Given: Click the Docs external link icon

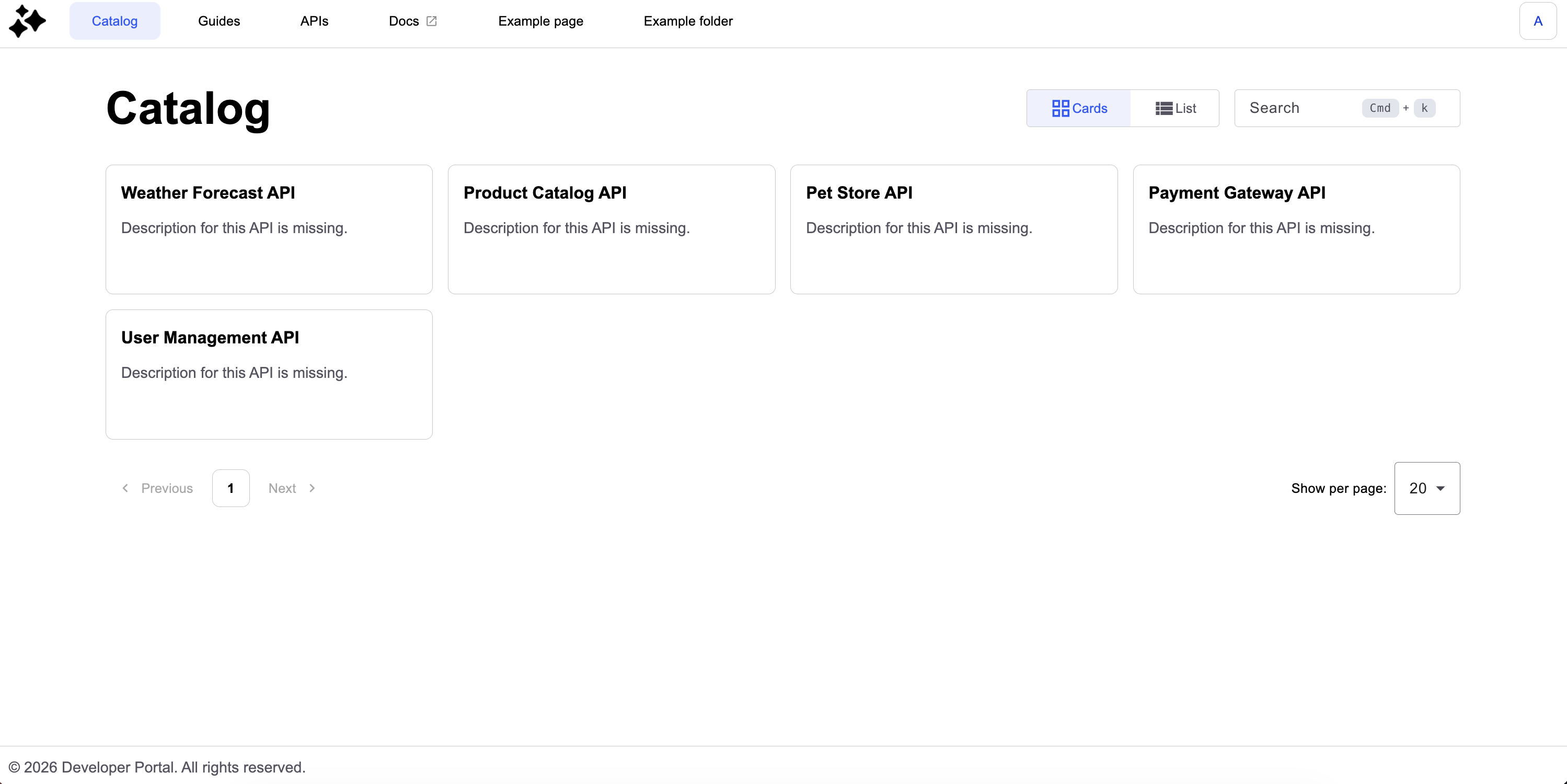Looking at the screenshot, I should [x=431, y=21].
